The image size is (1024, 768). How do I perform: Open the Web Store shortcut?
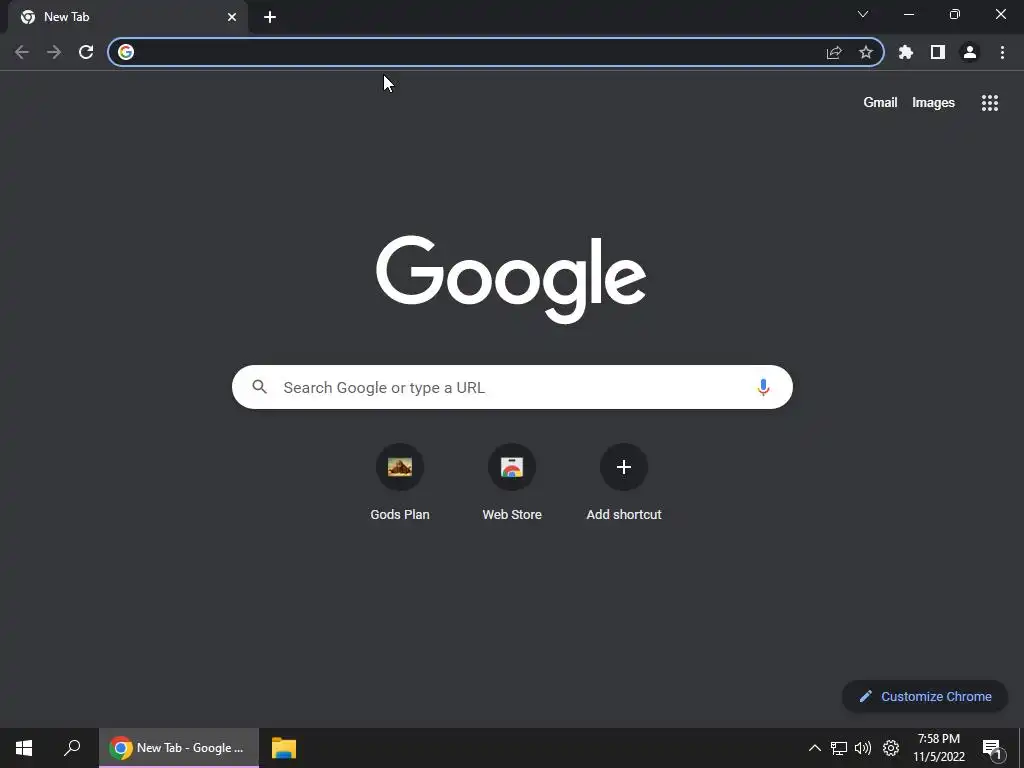[x=512, y=483]
